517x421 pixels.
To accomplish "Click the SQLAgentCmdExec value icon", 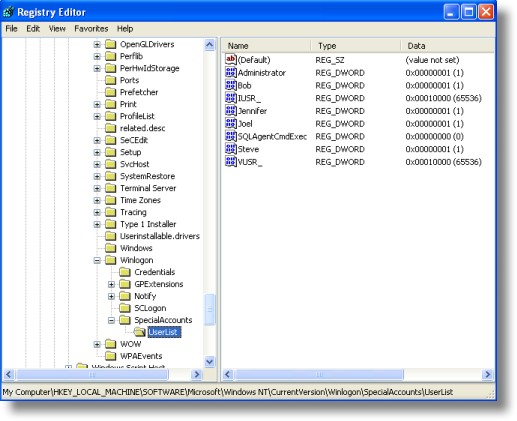I will coord(231,136).
